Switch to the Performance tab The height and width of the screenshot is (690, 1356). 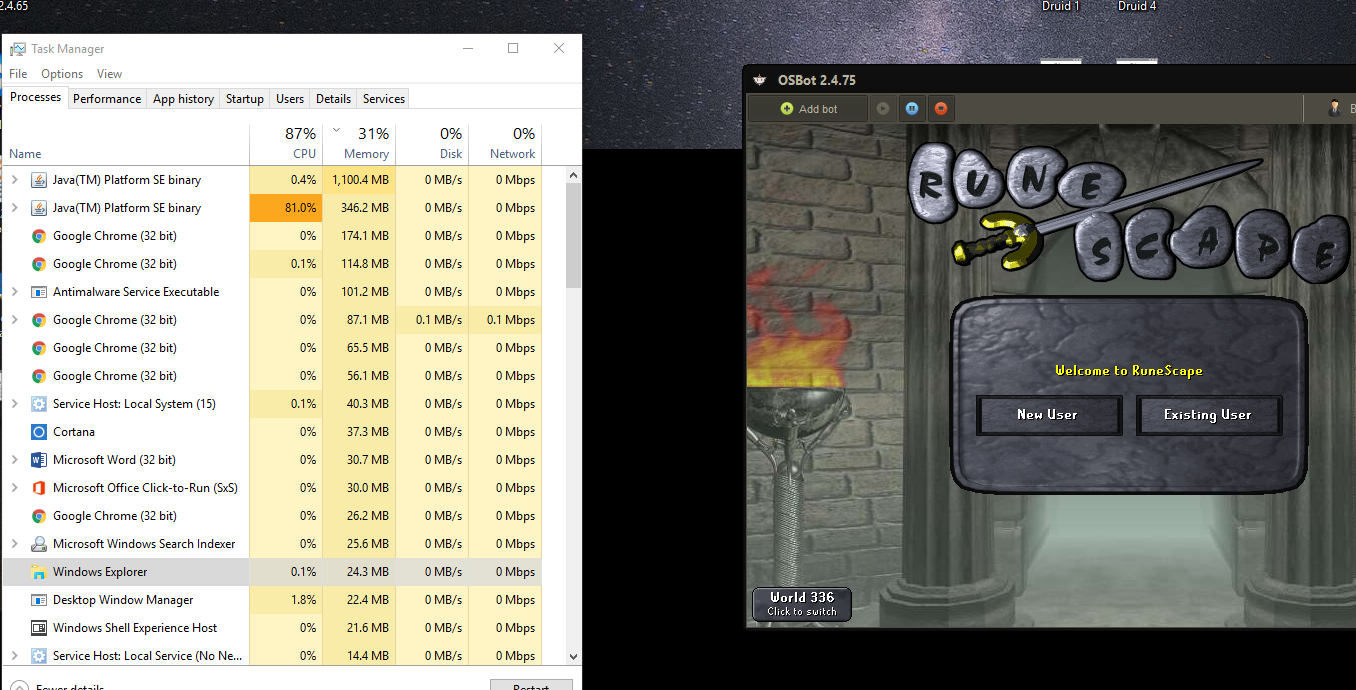(x=107, y=99)
